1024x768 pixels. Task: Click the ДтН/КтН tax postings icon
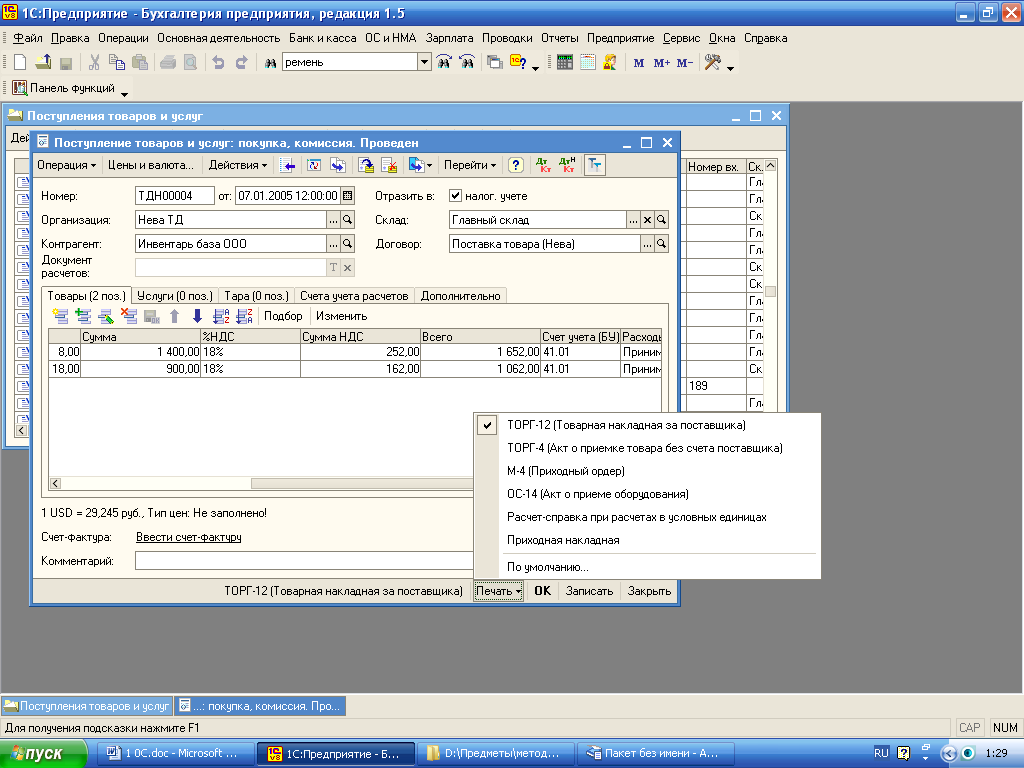coord(567,165)
